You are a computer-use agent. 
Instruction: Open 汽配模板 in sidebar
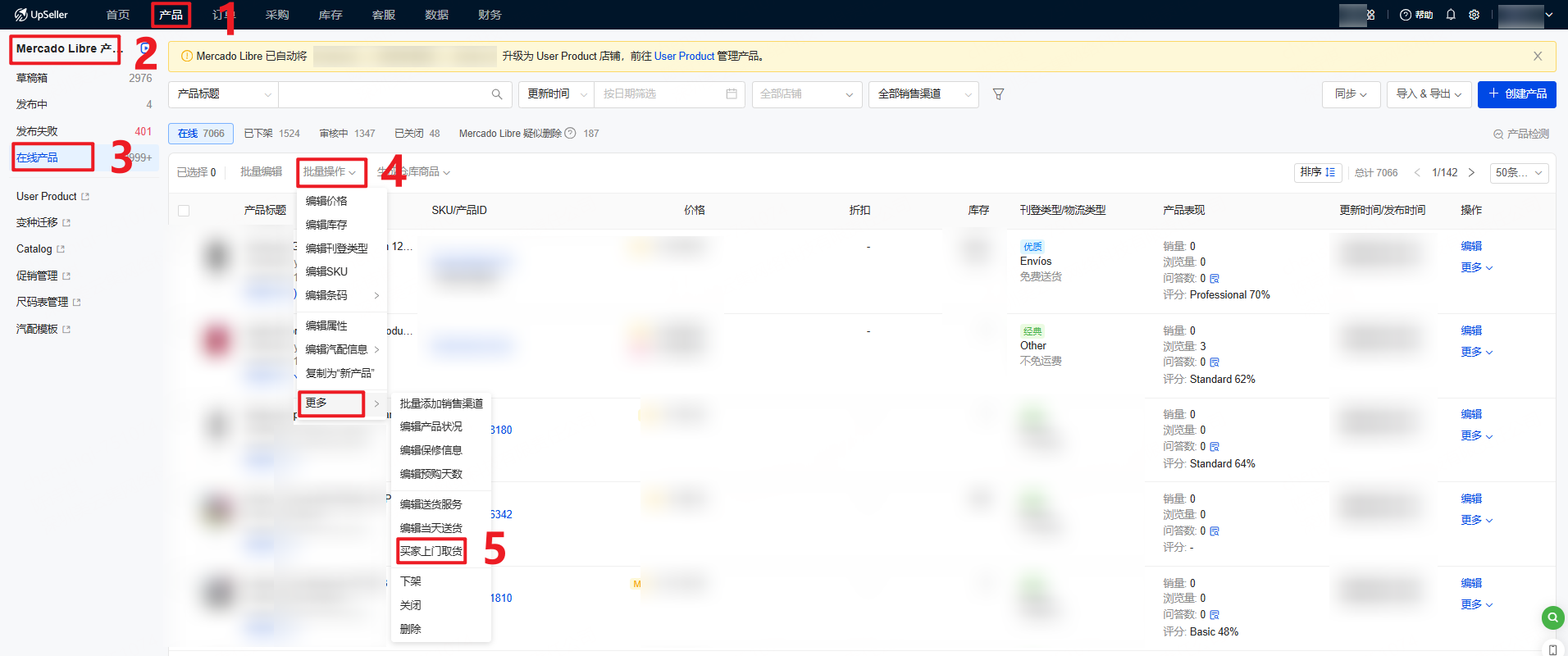pyautogui.click(x=43, y=329)
